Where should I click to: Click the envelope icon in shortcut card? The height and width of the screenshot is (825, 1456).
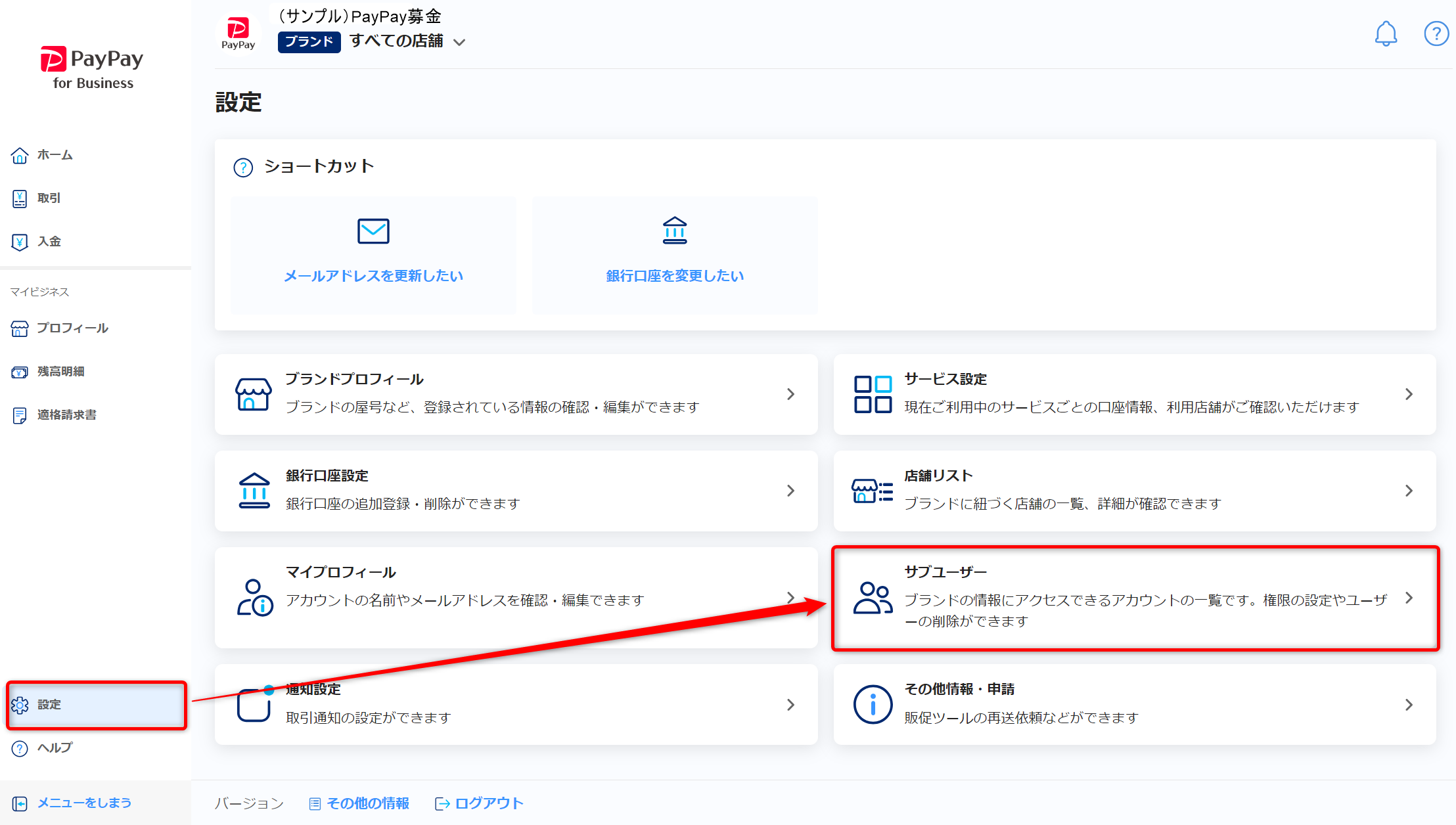pyautogui.click(x=373, y=231)
